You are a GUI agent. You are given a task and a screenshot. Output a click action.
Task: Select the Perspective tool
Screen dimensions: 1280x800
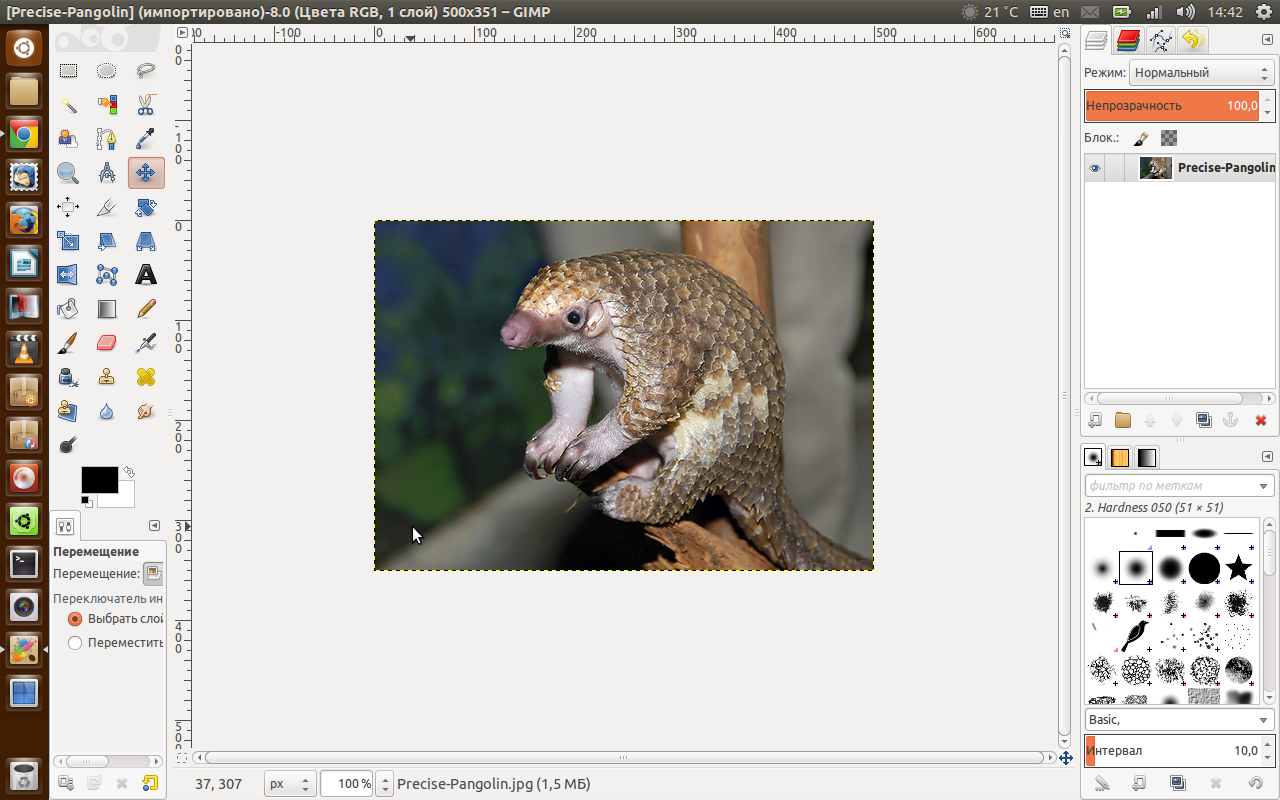(x=146, y=241)
